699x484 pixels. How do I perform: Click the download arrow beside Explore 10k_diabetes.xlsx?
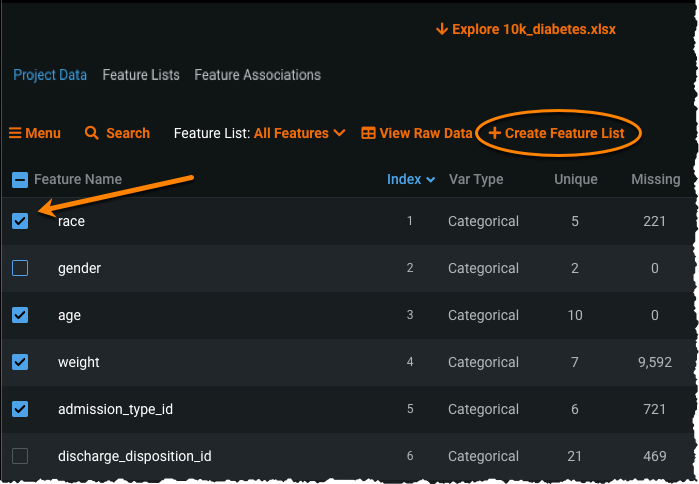441,29
